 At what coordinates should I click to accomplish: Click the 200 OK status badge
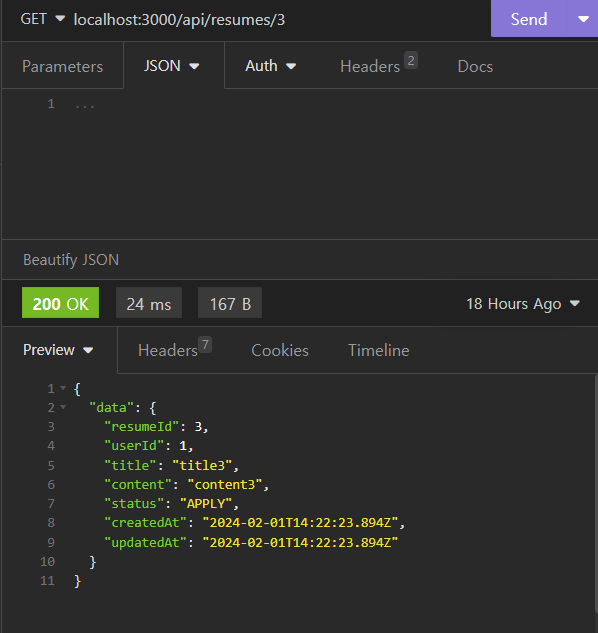(x=61, y=303)
